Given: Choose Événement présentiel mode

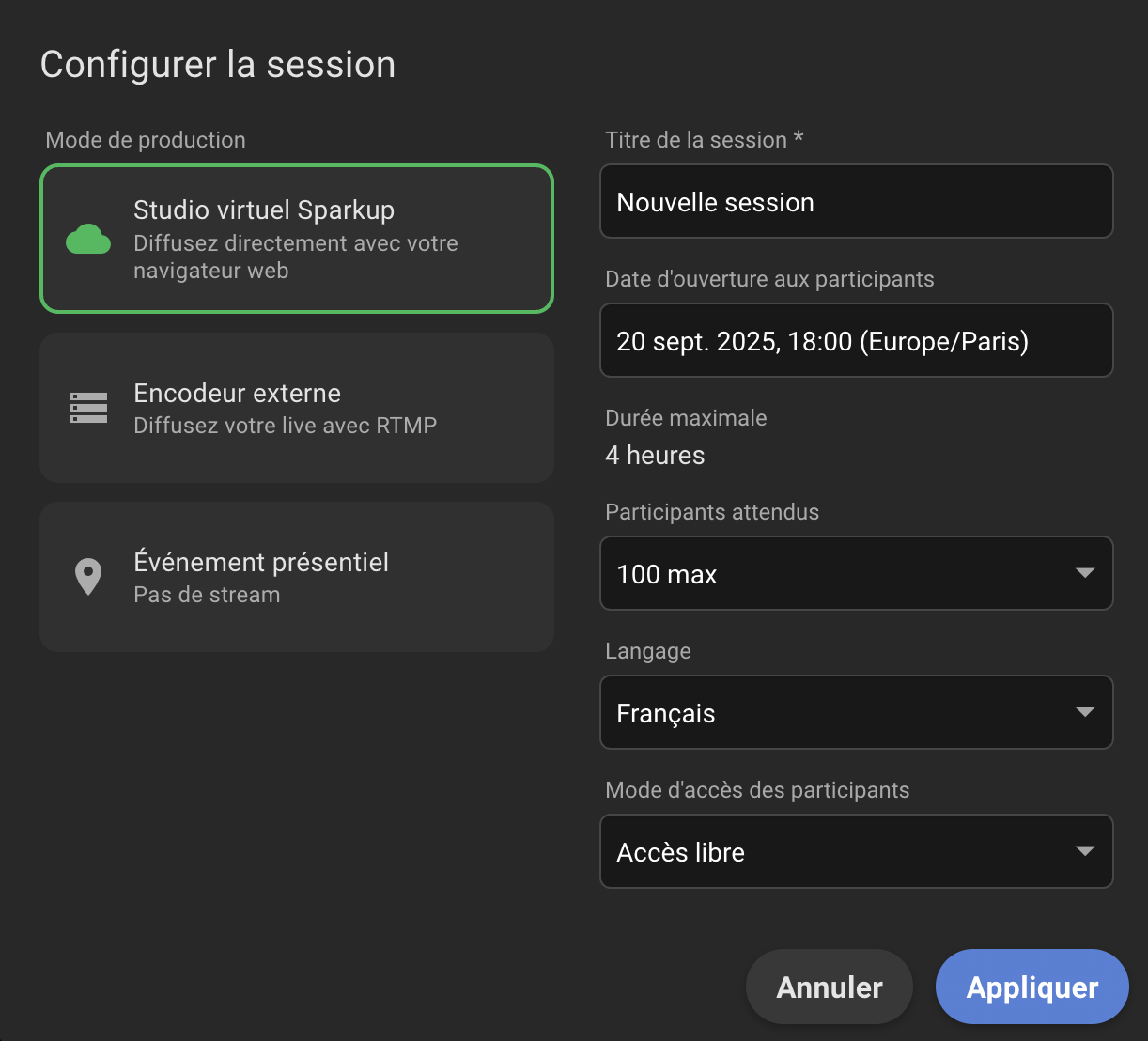Looking at the screenshot, I should 296,576.
